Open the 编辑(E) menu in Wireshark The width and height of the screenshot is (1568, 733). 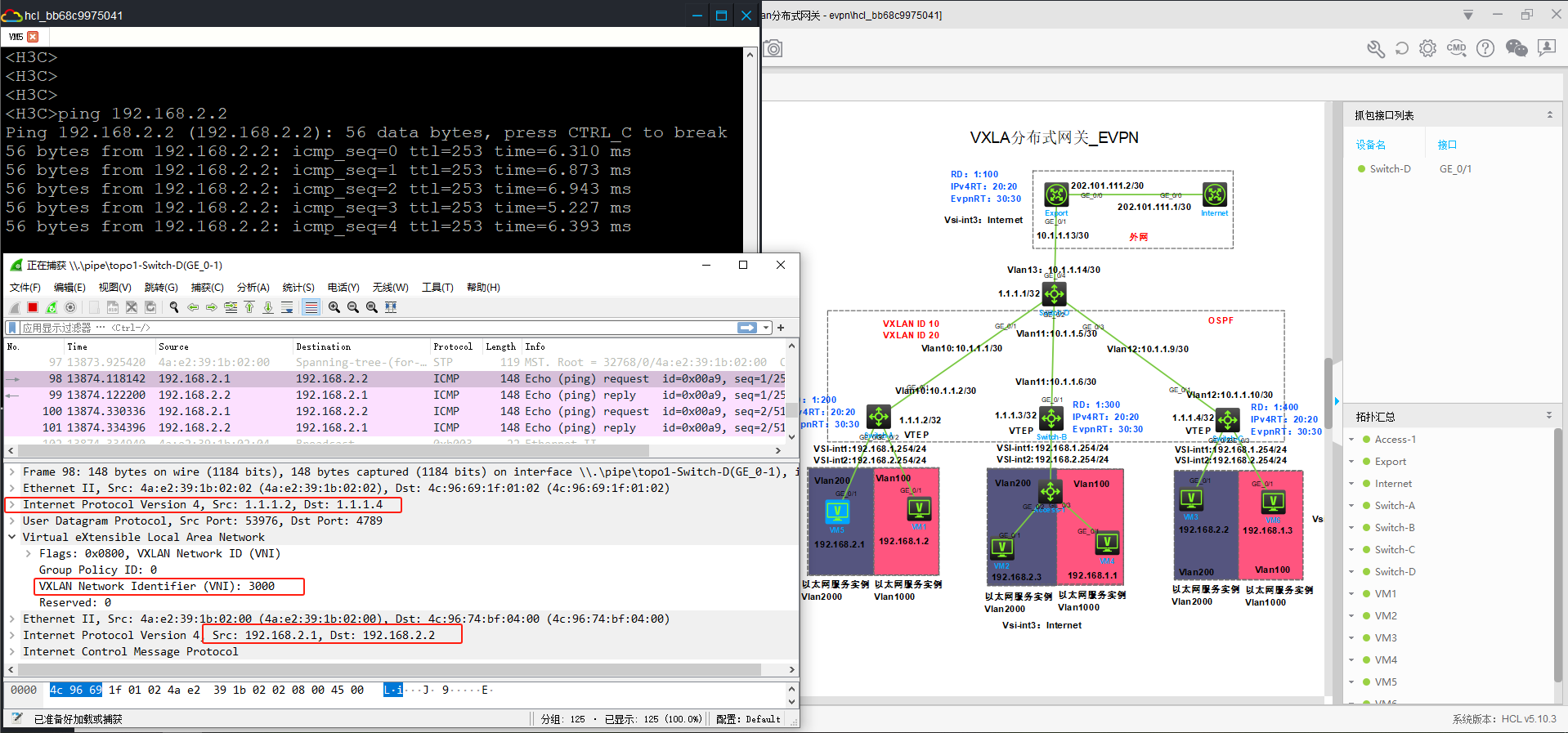click(69, 288)
